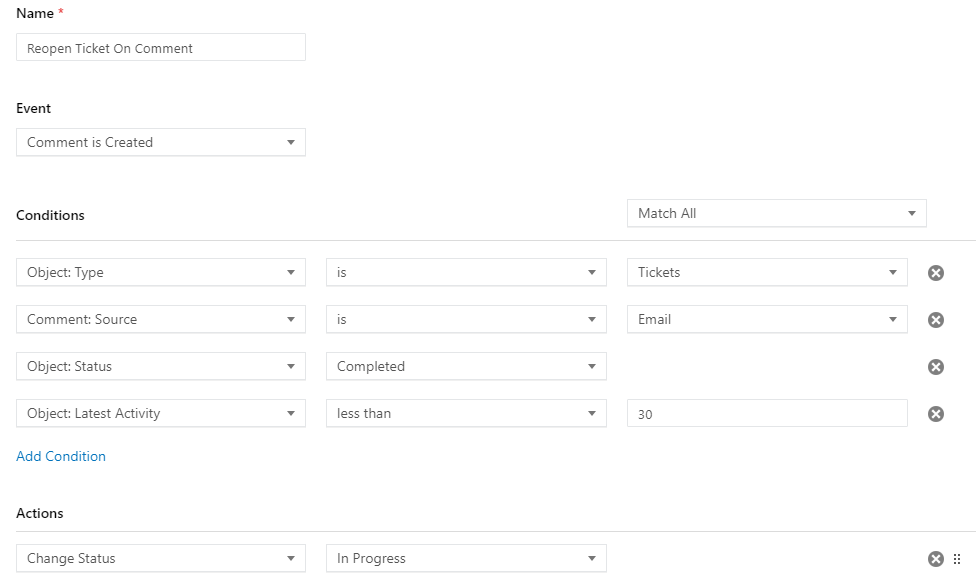
Task: Open the 'less than' operator dropdown
Action: coord(466,413)
